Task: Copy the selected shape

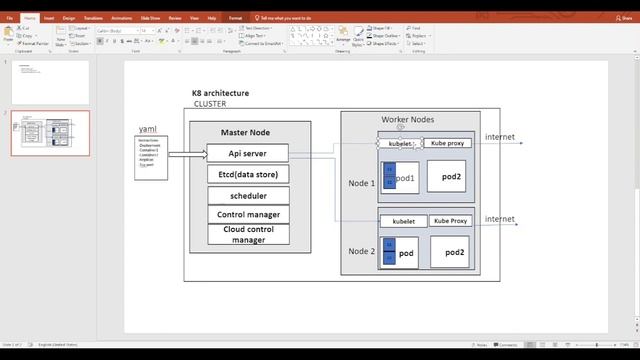Action: click(x=26, y=36)
